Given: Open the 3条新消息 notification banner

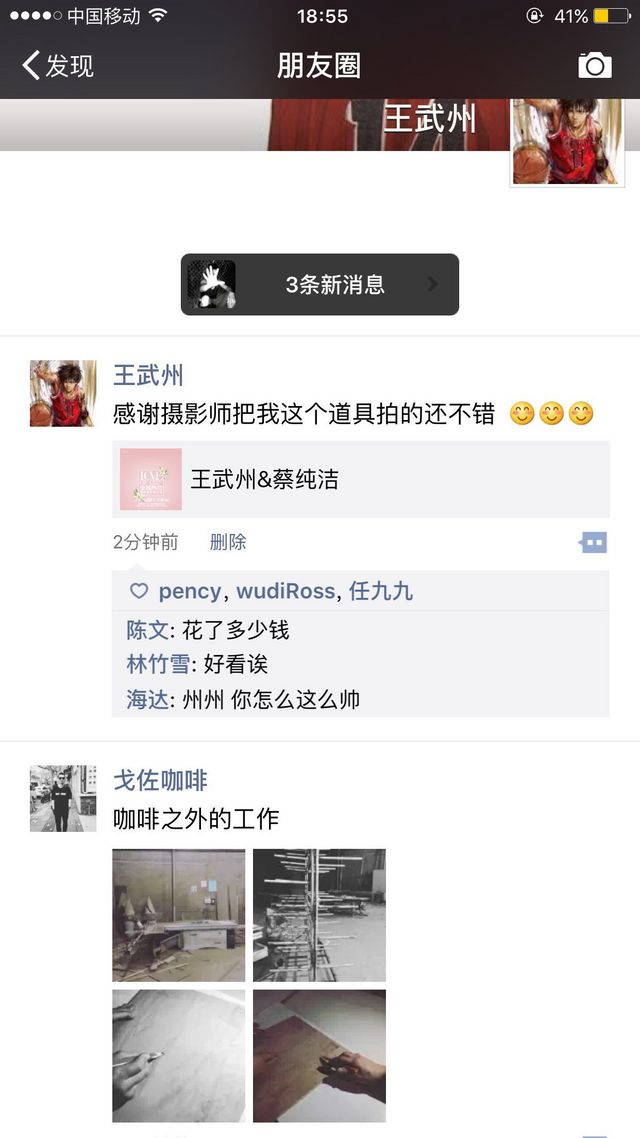Looking at the screenshot, I should pyautogui.click(x=320, y=284).
